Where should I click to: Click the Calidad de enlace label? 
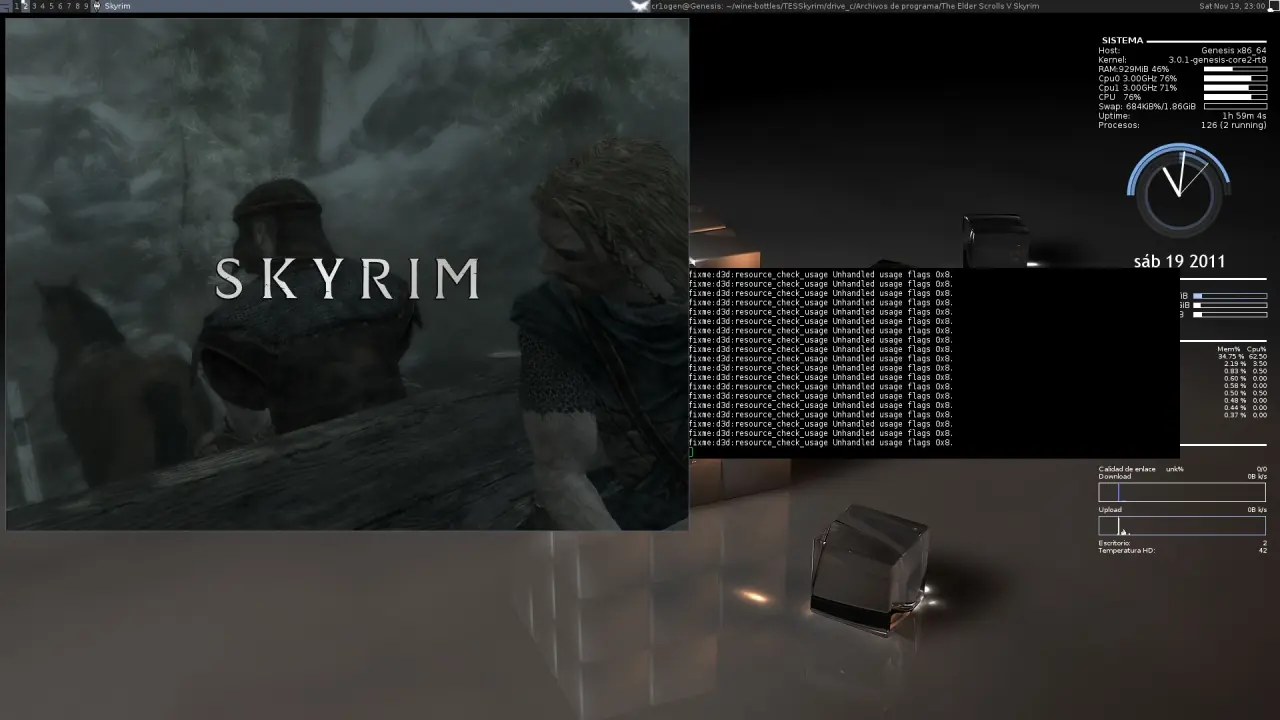point(1127,469)
